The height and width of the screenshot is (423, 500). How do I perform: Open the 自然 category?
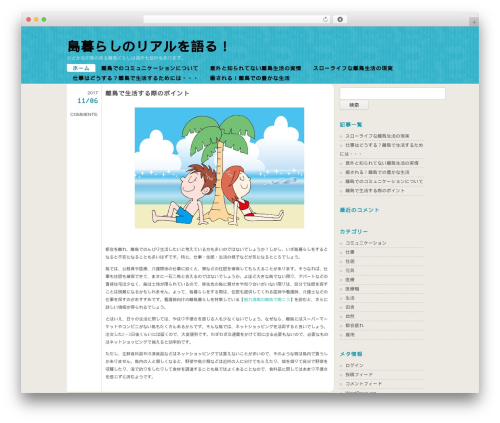coord(350,316)
